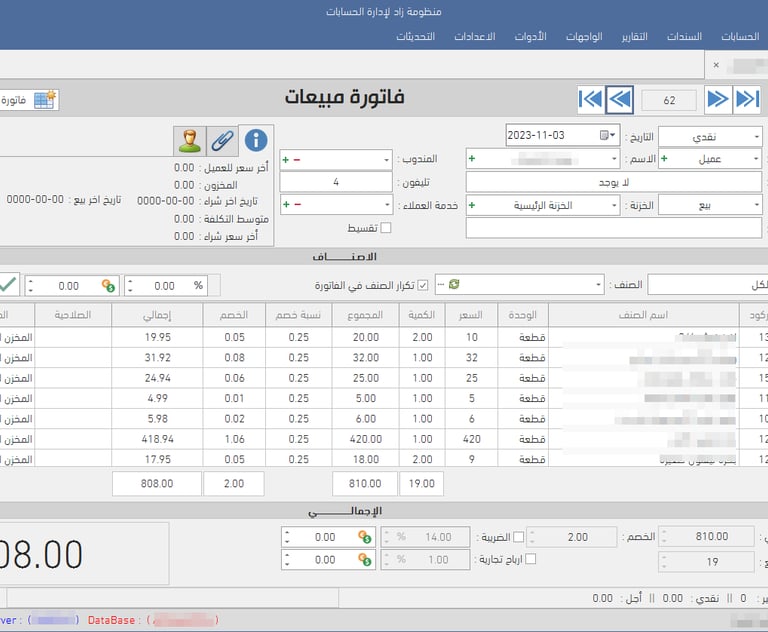Expand the customer name الاسم dropdown

[614, 159]
